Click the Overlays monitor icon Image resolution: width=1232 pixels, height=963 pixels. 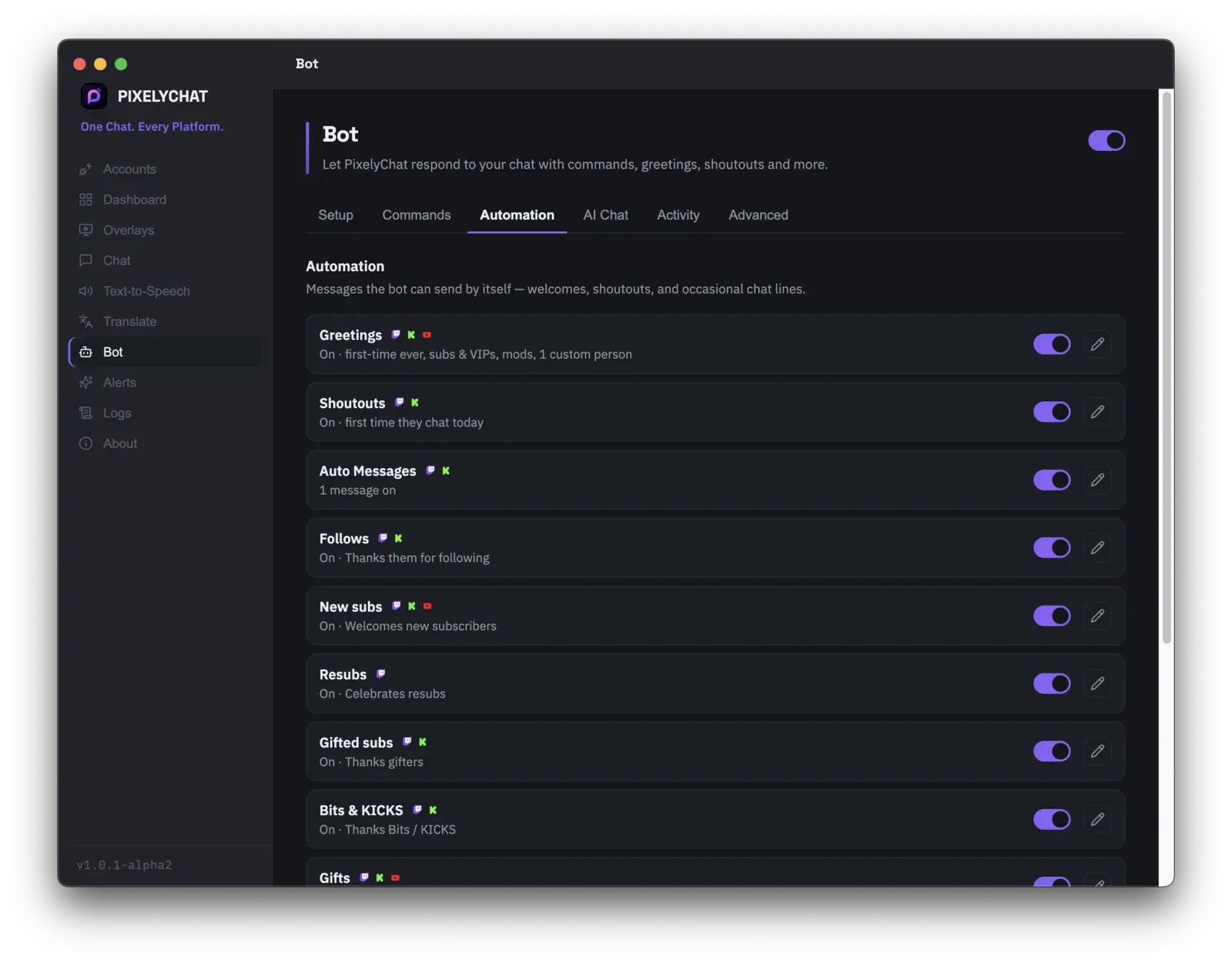coord(85,230)
